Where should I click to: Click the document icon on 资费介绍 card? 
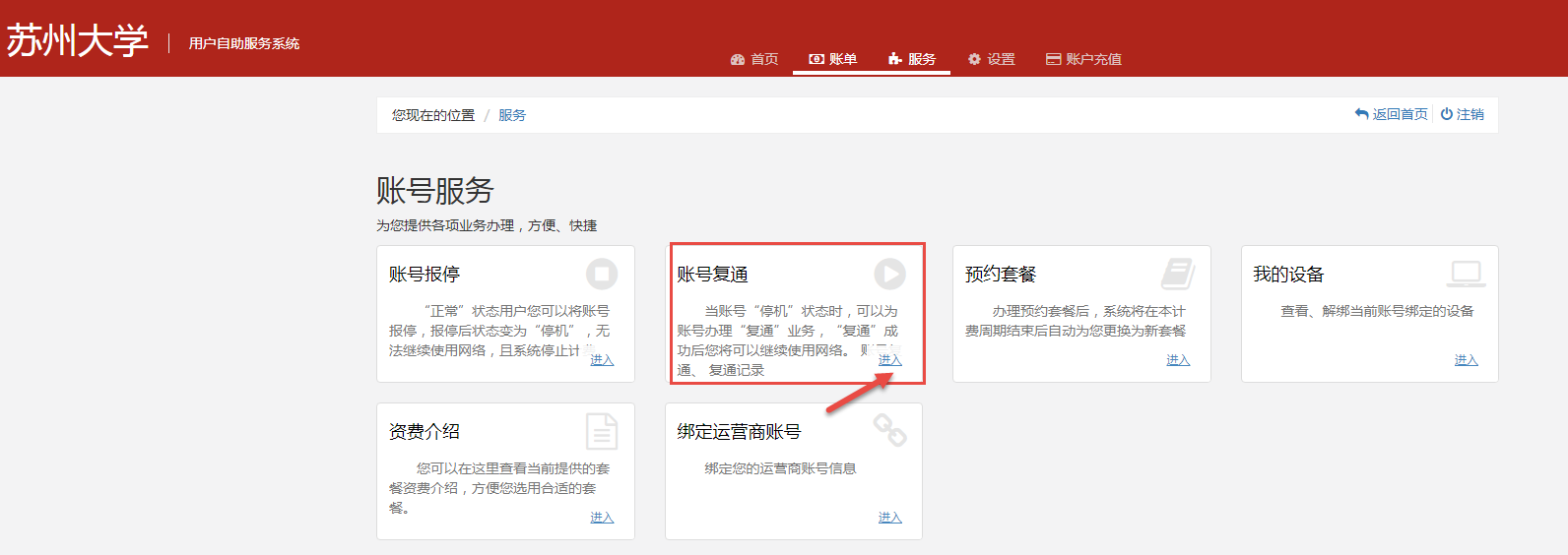coord(602,431)
